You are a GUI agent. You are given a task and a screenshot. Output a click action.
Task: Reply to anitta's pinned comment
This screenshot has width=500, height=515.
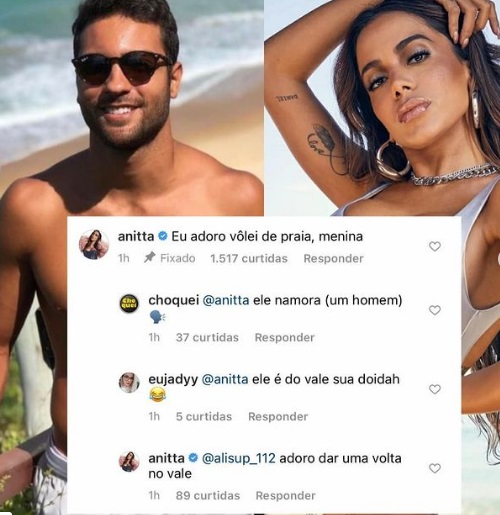333,259
